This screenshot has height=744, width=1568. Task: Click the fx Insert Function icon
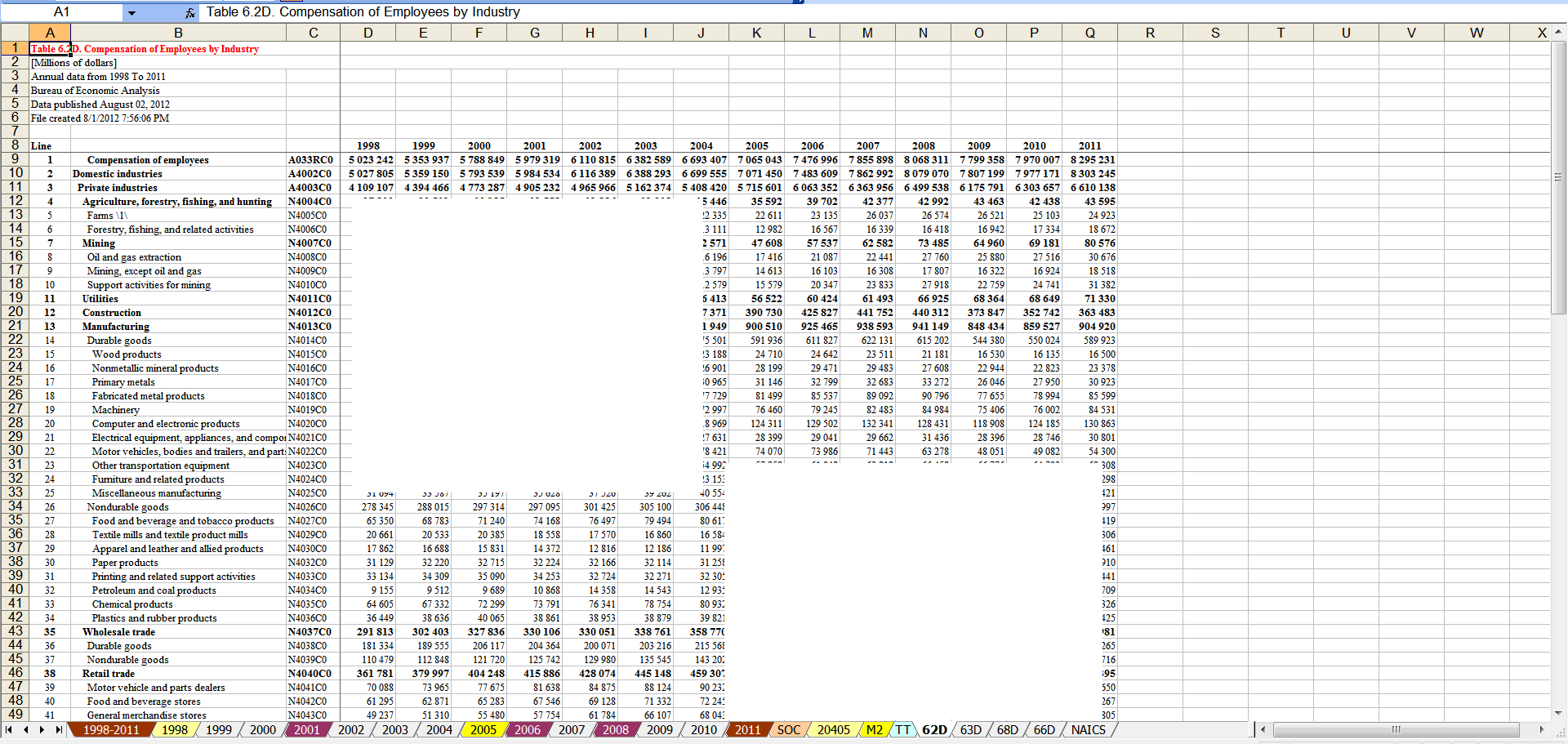189,12
